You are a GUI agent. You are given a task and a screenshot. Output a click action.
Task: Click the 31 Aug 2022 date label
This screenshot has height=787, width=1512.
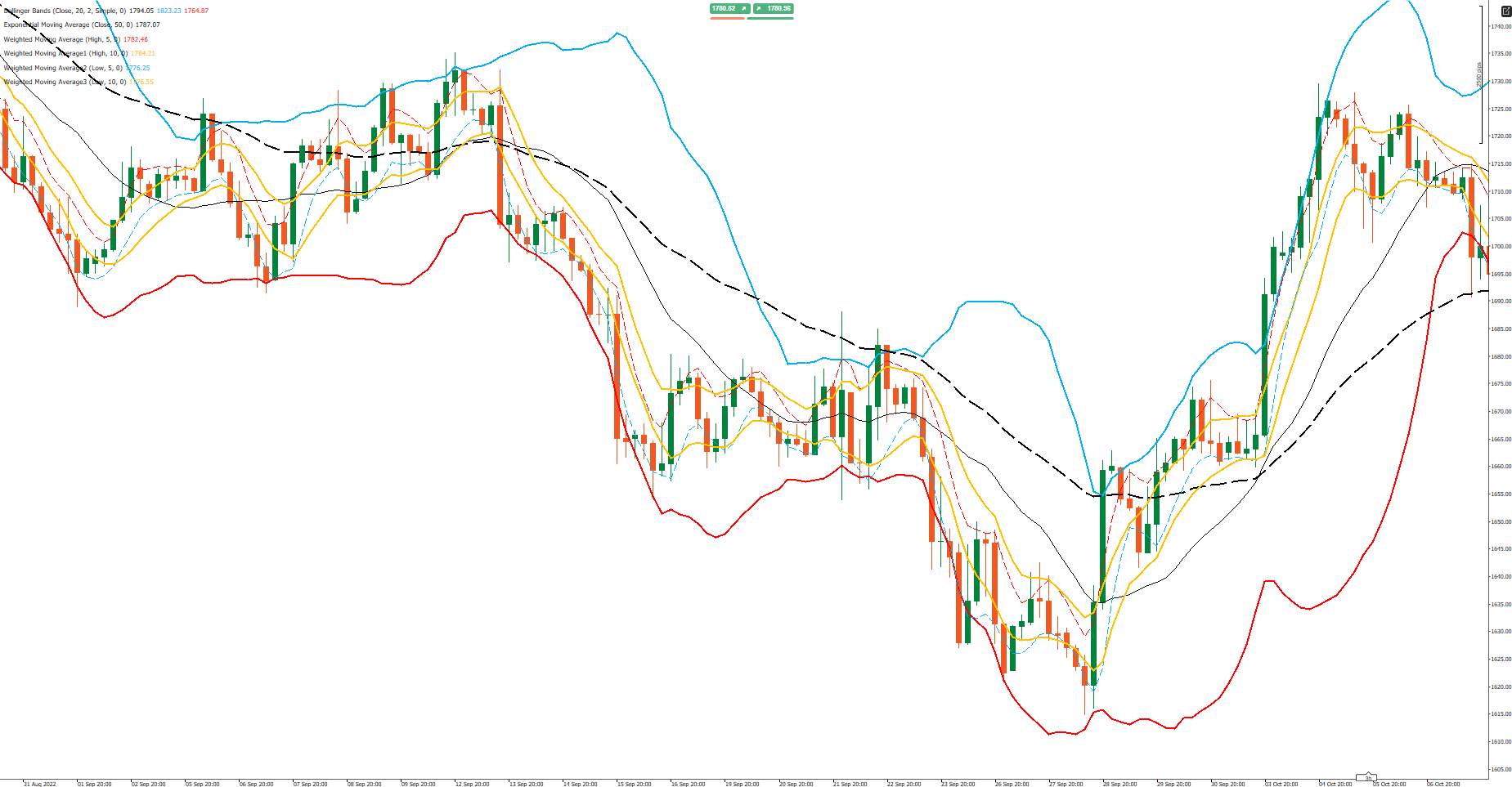tap(40, 784)
